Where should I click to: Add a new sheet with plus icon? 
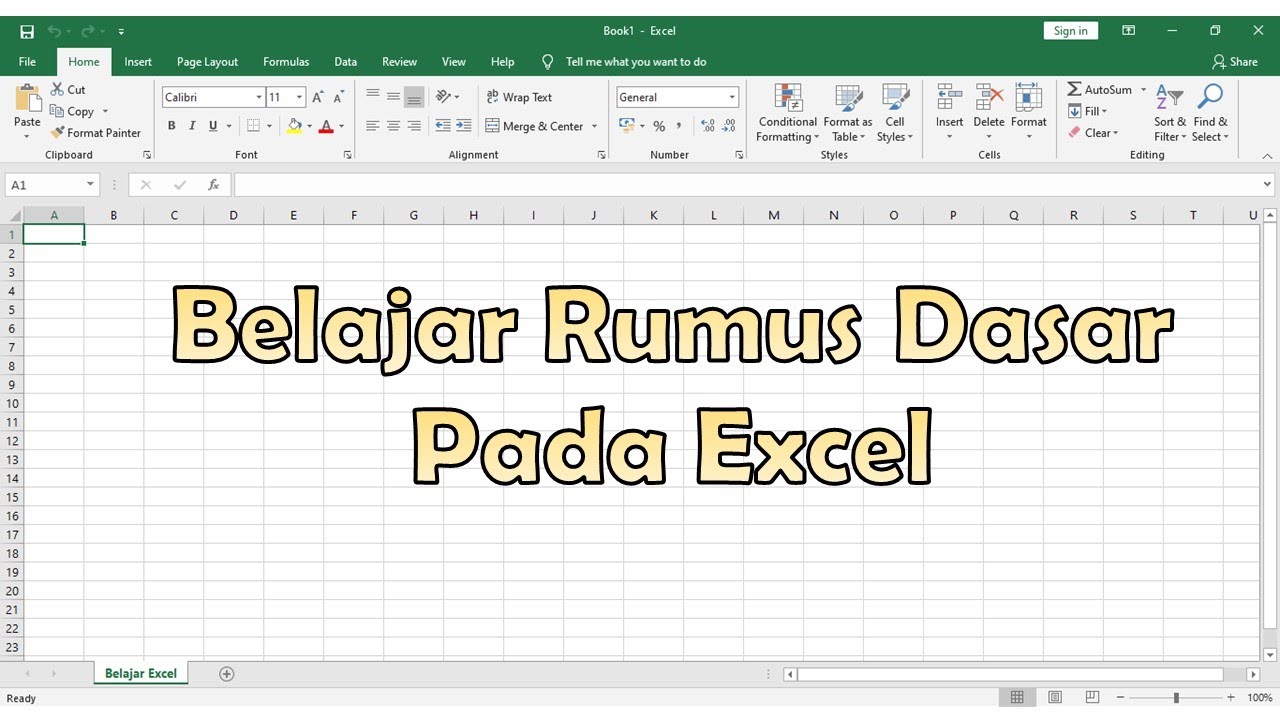(227, 674)
